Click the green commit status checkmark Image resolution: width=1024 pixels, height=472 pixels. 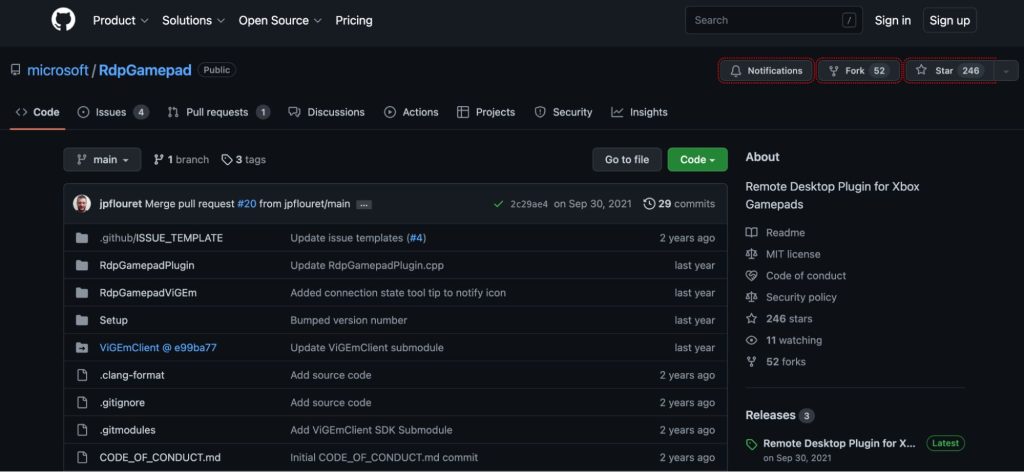[x=498, y=204]
